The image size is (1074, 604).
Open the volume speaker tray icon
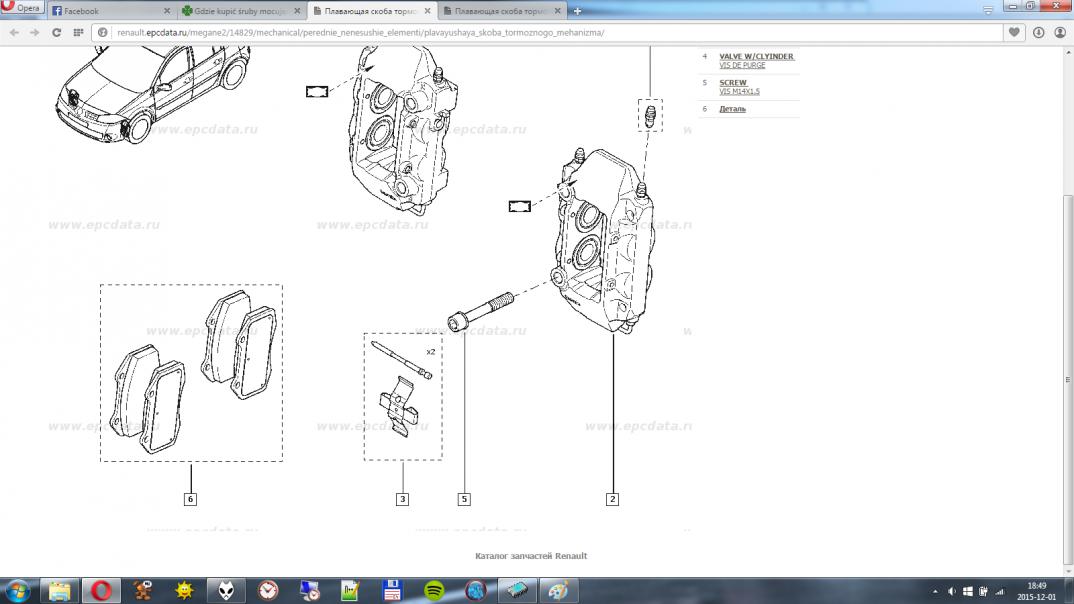click(x=951, y=592)
